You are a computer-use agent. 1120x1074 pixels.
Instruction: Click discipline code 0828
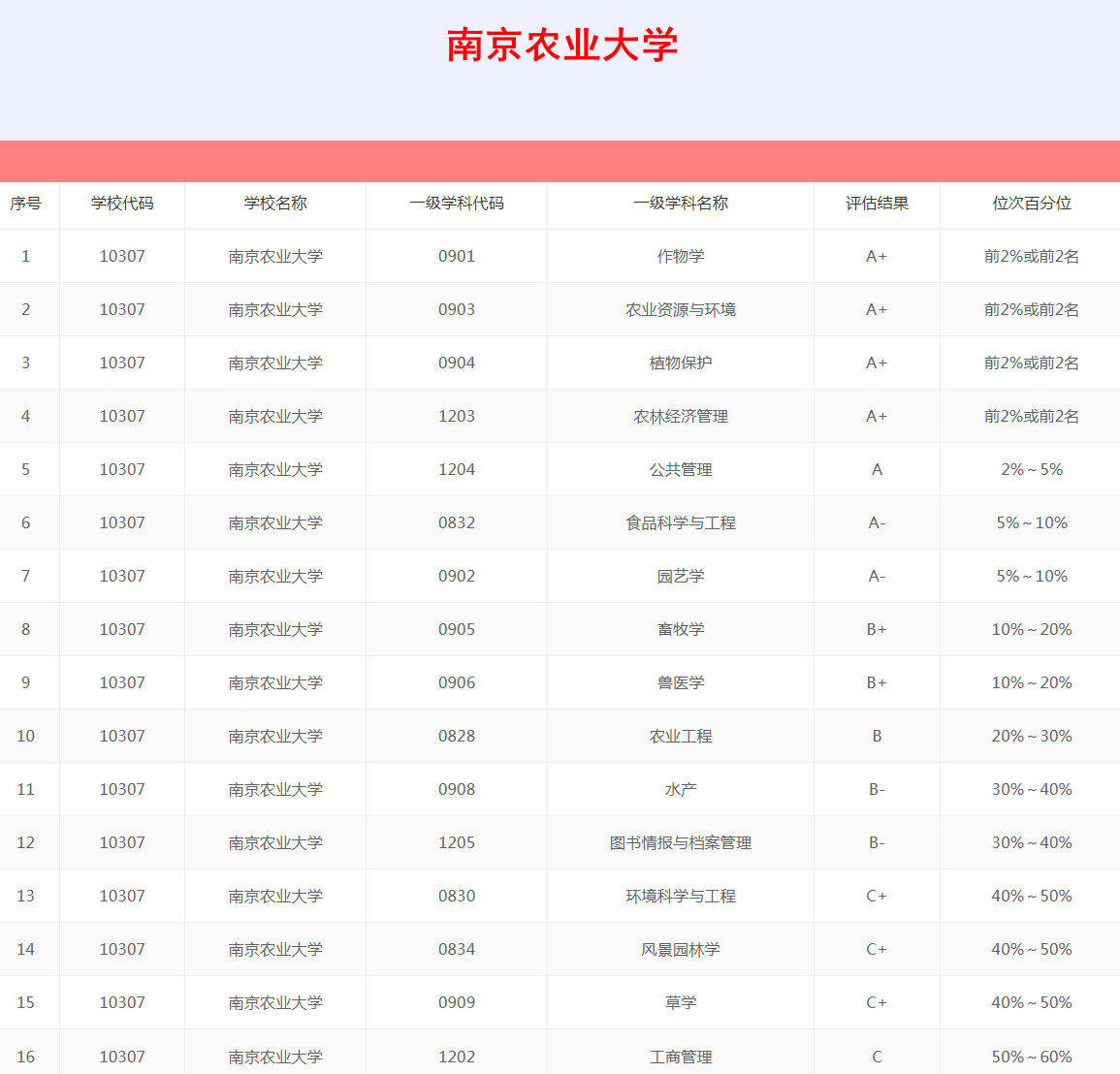click(457, 737)
